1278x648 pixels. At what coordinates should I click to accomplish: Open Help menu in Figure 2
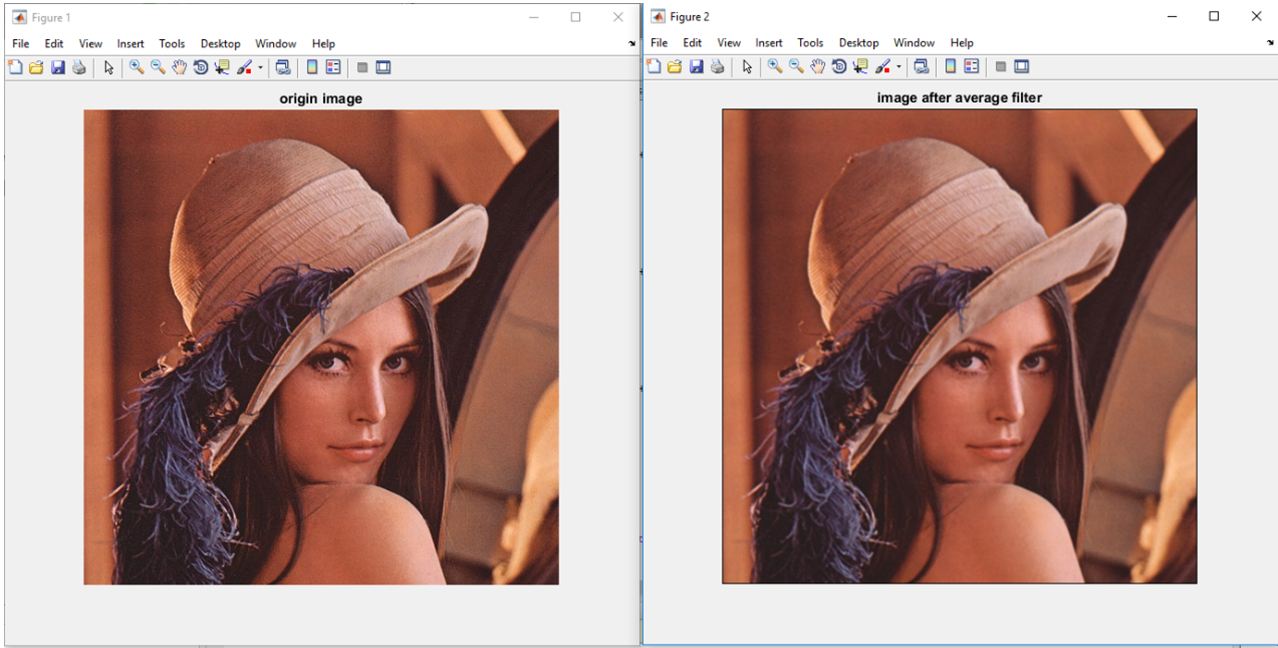click(x=962, y=43)
